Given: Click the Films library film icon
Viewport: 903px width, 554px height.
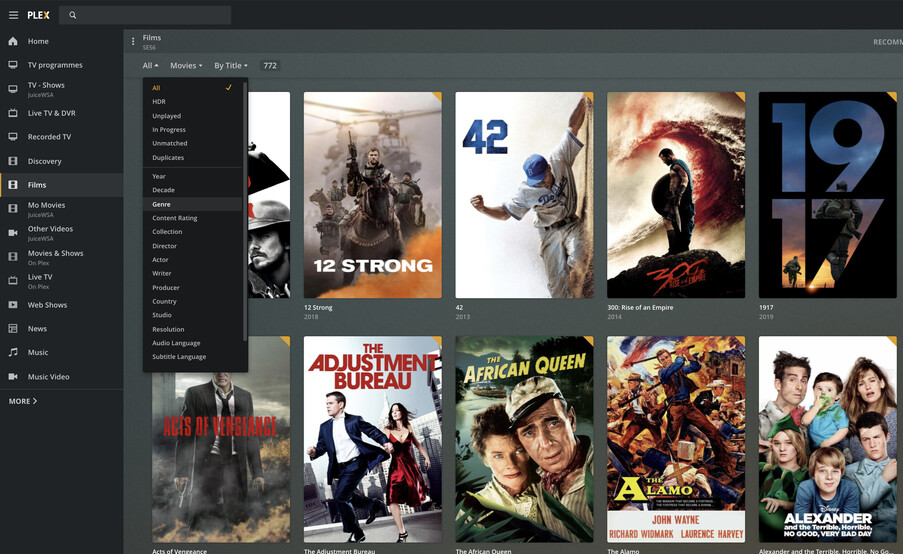Looking at the screenshot, I should point(13,185).
